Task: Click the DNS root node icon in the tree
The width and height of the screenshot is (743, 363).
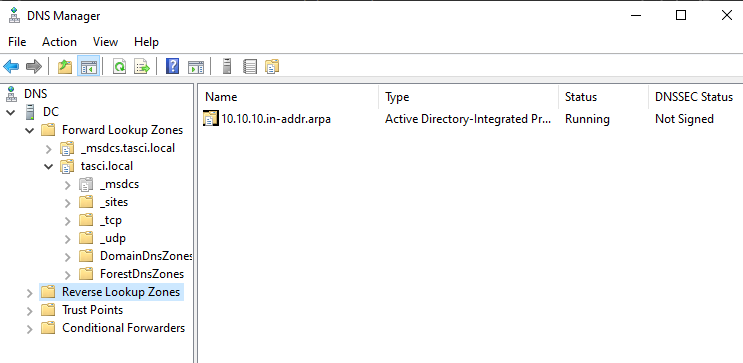Action: (x=11, y=93)
